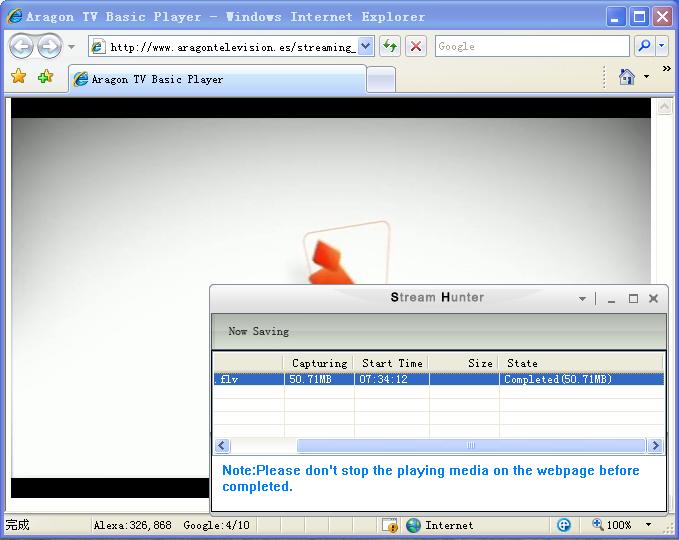This screenshot has height=540, width=679.
Task: Open the recent pages dropdown beside Forward
Action: pyautogui.click(x=71, y=46)
